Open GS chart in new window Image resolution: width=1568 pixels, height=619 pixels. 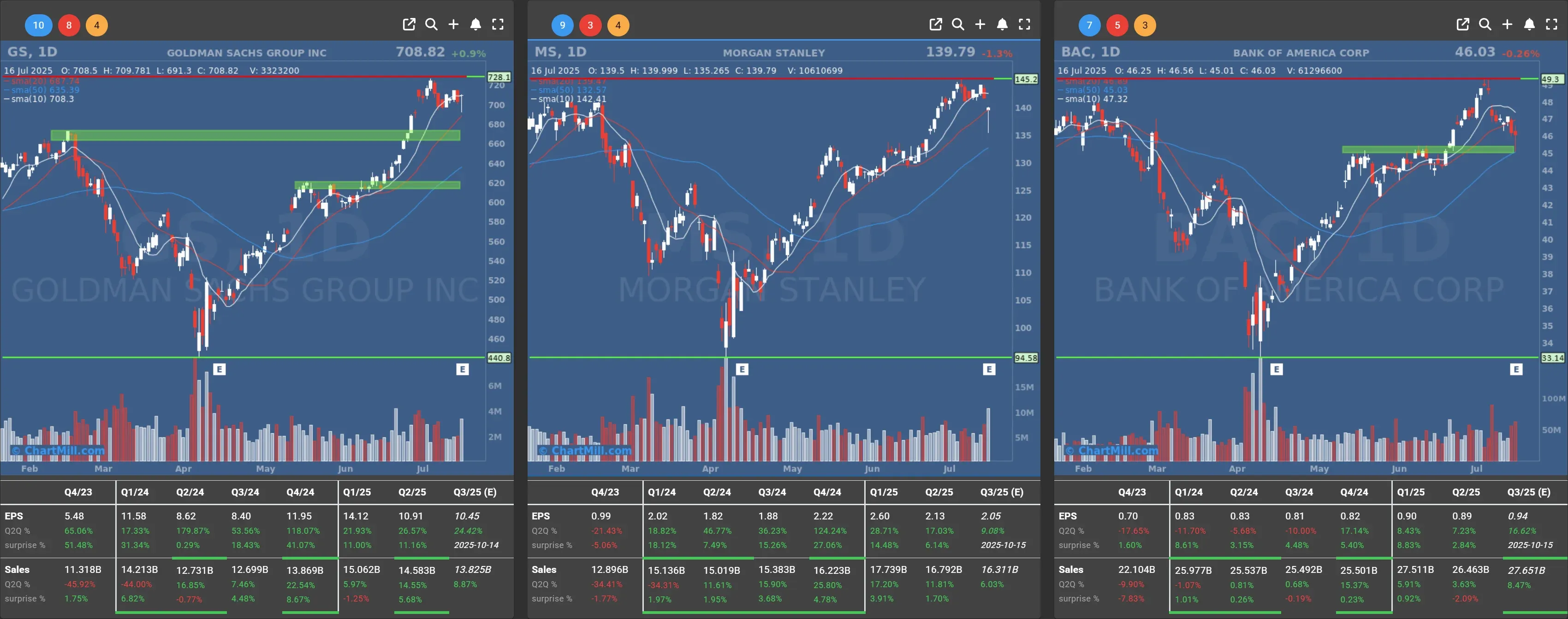pyautogui.click(x=409, y=24)
